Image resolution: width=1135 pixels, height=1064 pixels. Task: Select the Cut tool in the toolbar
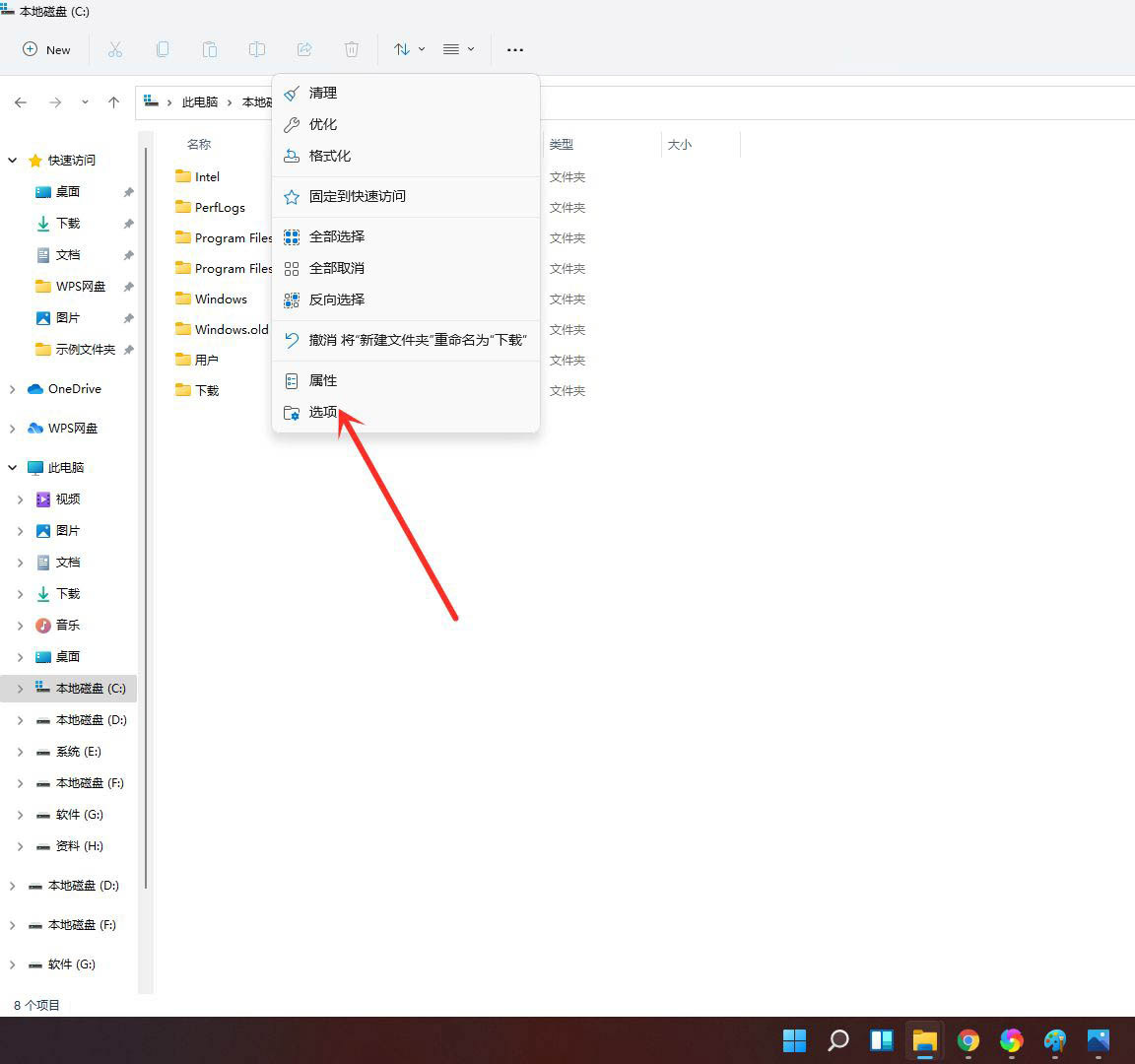coord(115,49)
